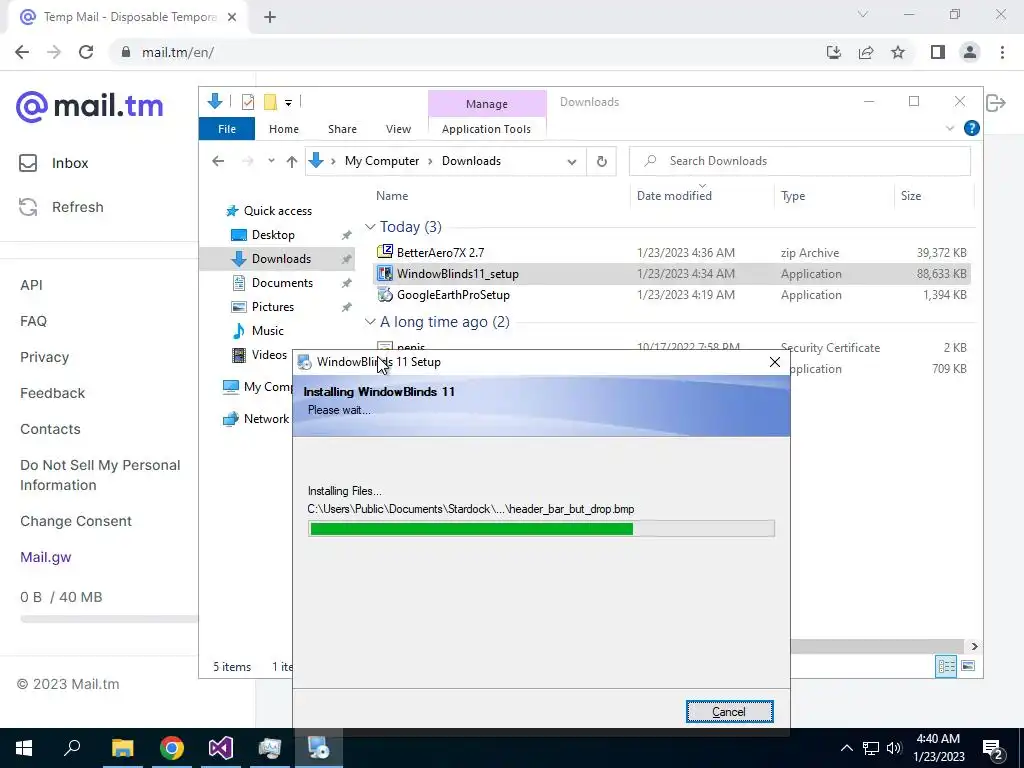1024x768 pixels.
Task: Click the mail.tm logo
Action: click(89, 106)
